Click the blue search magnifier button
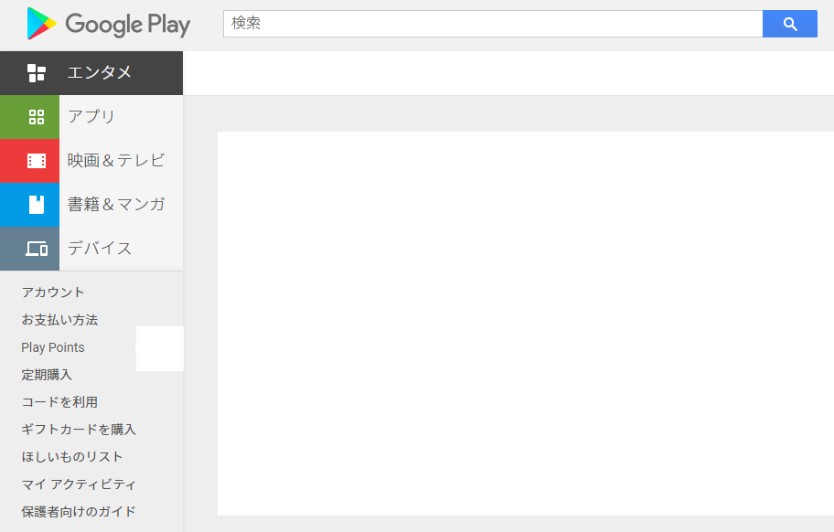 790,24
